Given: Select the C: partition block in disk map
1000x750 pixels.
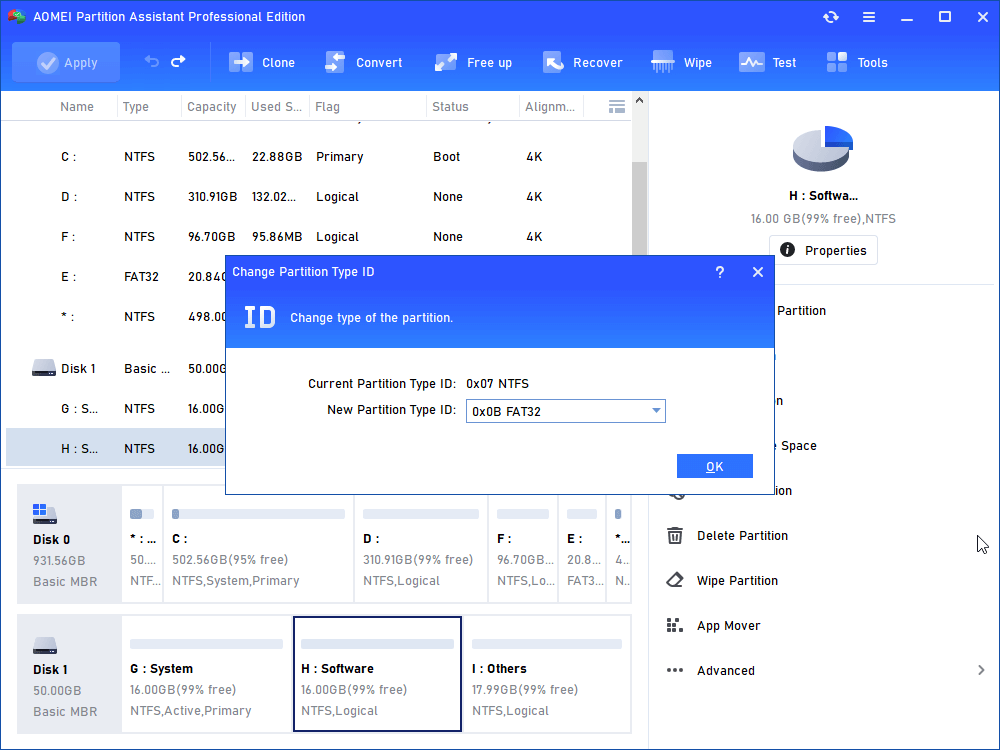Looking at the screenshot, I should [x=258, y=544].
